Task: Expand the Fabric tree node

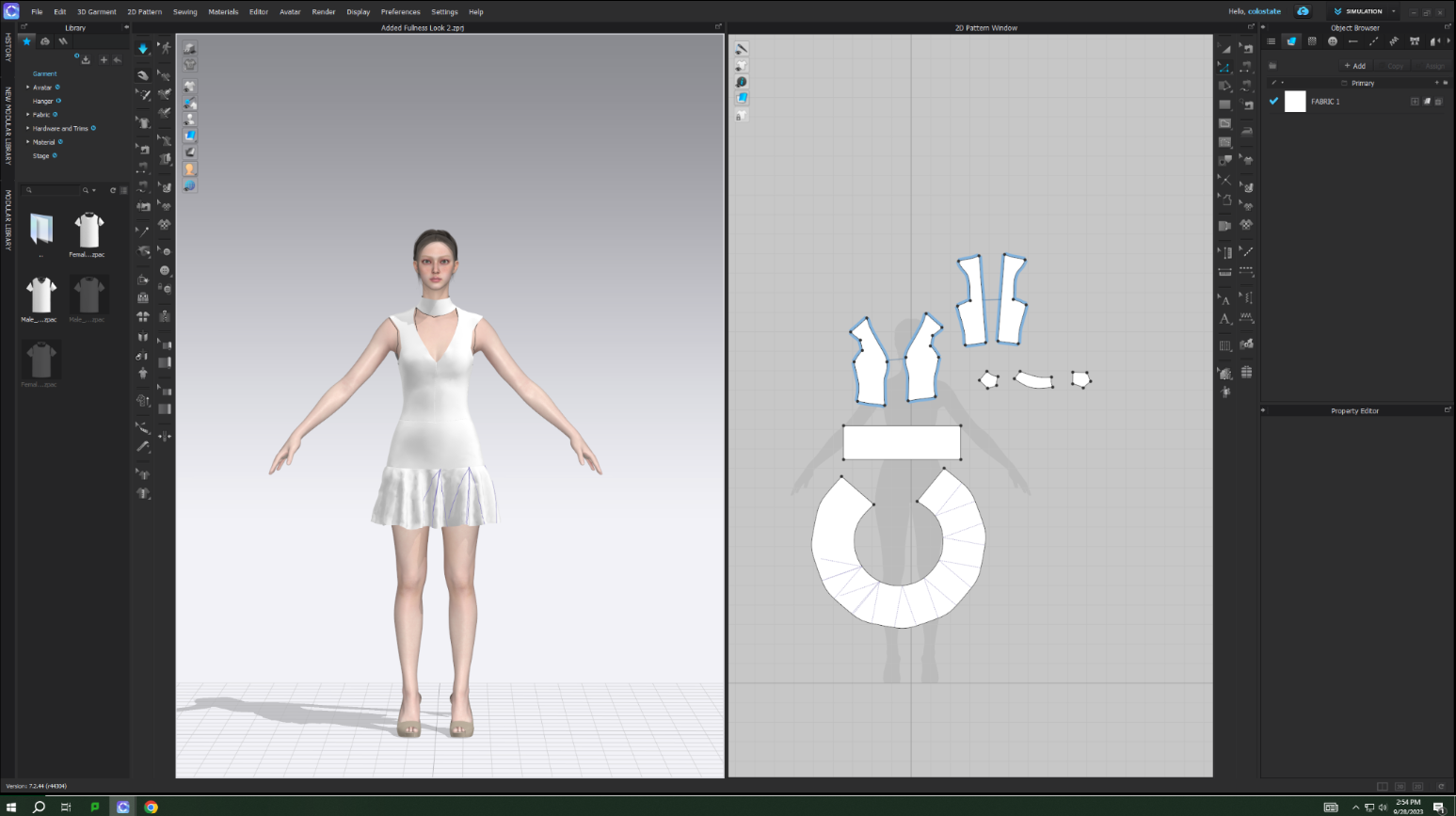Action: coord(27,115)
